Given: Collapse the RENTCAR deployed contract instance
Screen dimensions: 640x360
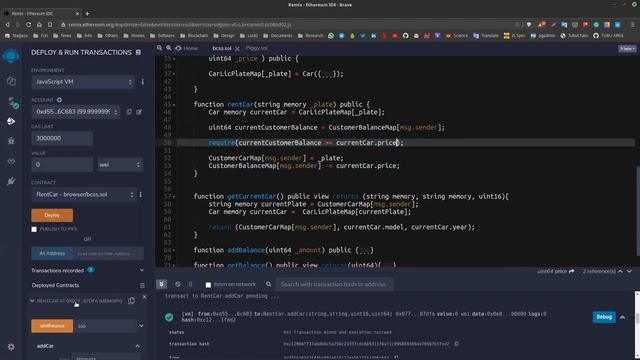Looking at the screenshot, I should point(32,301).
